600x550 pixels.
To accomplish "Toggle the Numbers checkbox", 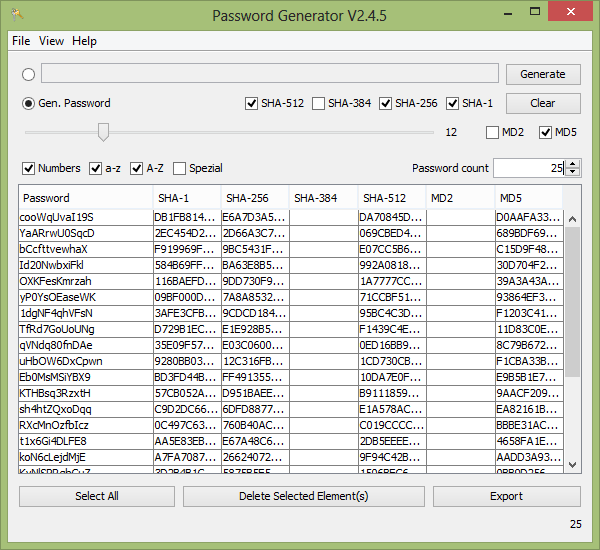I will (x=28, y=168).
